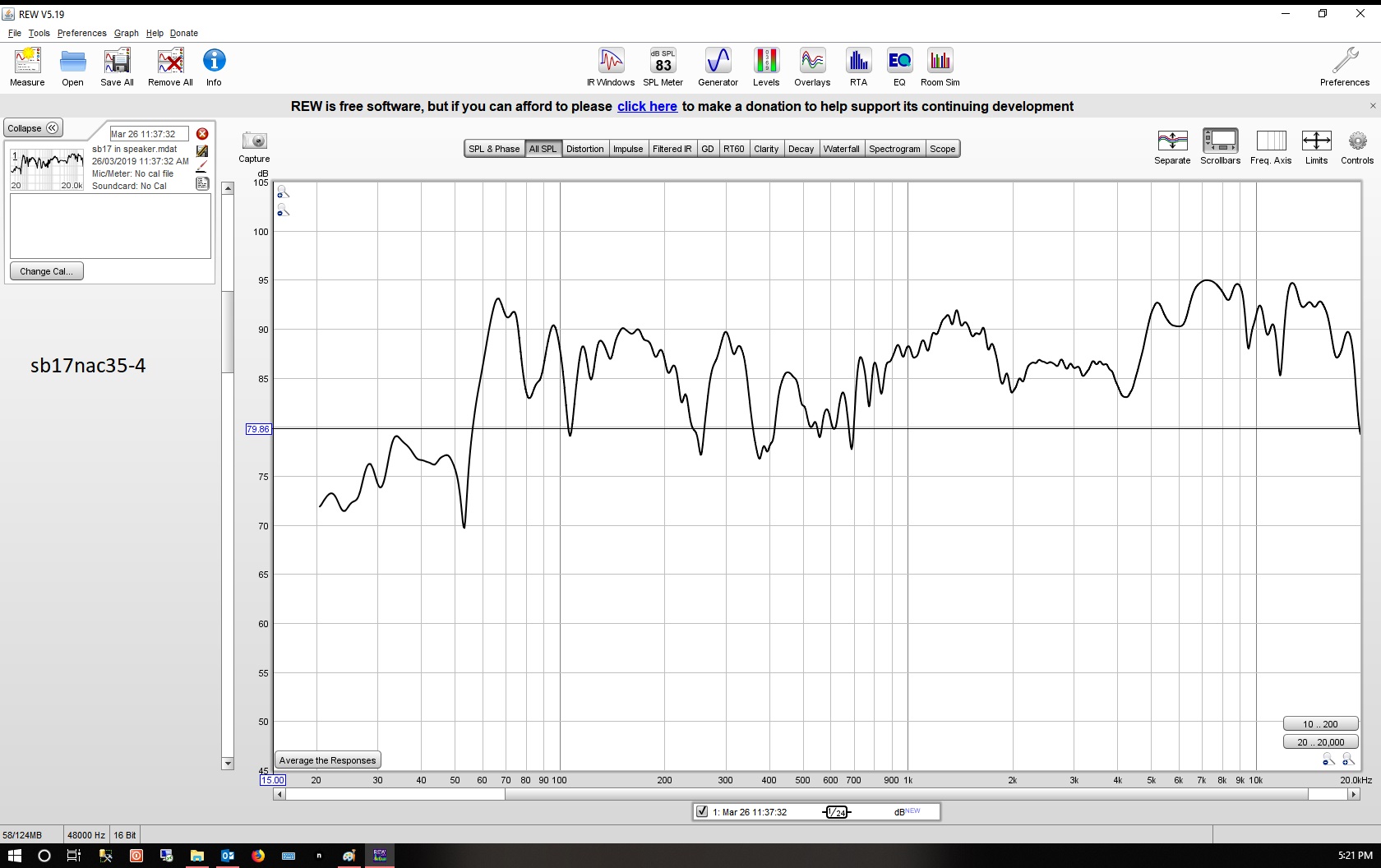This screenshot has height=868, width=1381.
Task: Switch to the Decay tab
Action: click(x=801, y=149)
